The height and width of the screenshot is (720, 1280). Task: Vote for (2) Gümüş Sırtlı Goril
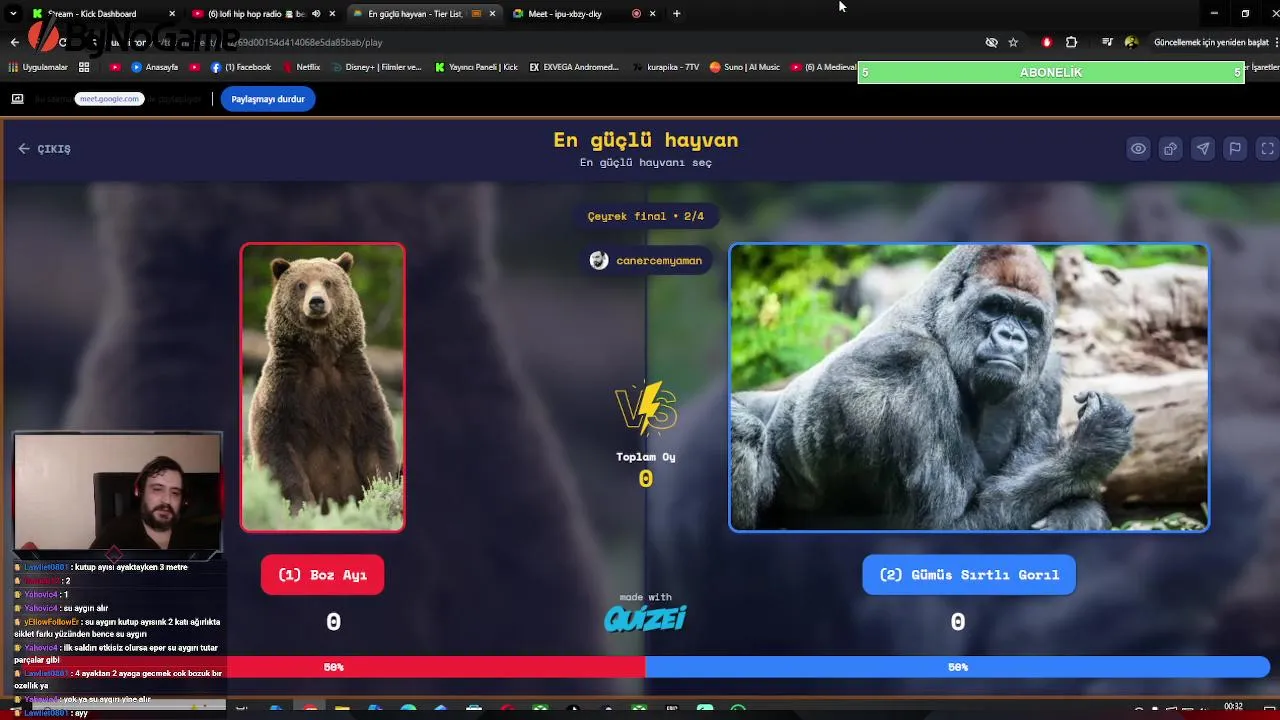coord(969,575)
